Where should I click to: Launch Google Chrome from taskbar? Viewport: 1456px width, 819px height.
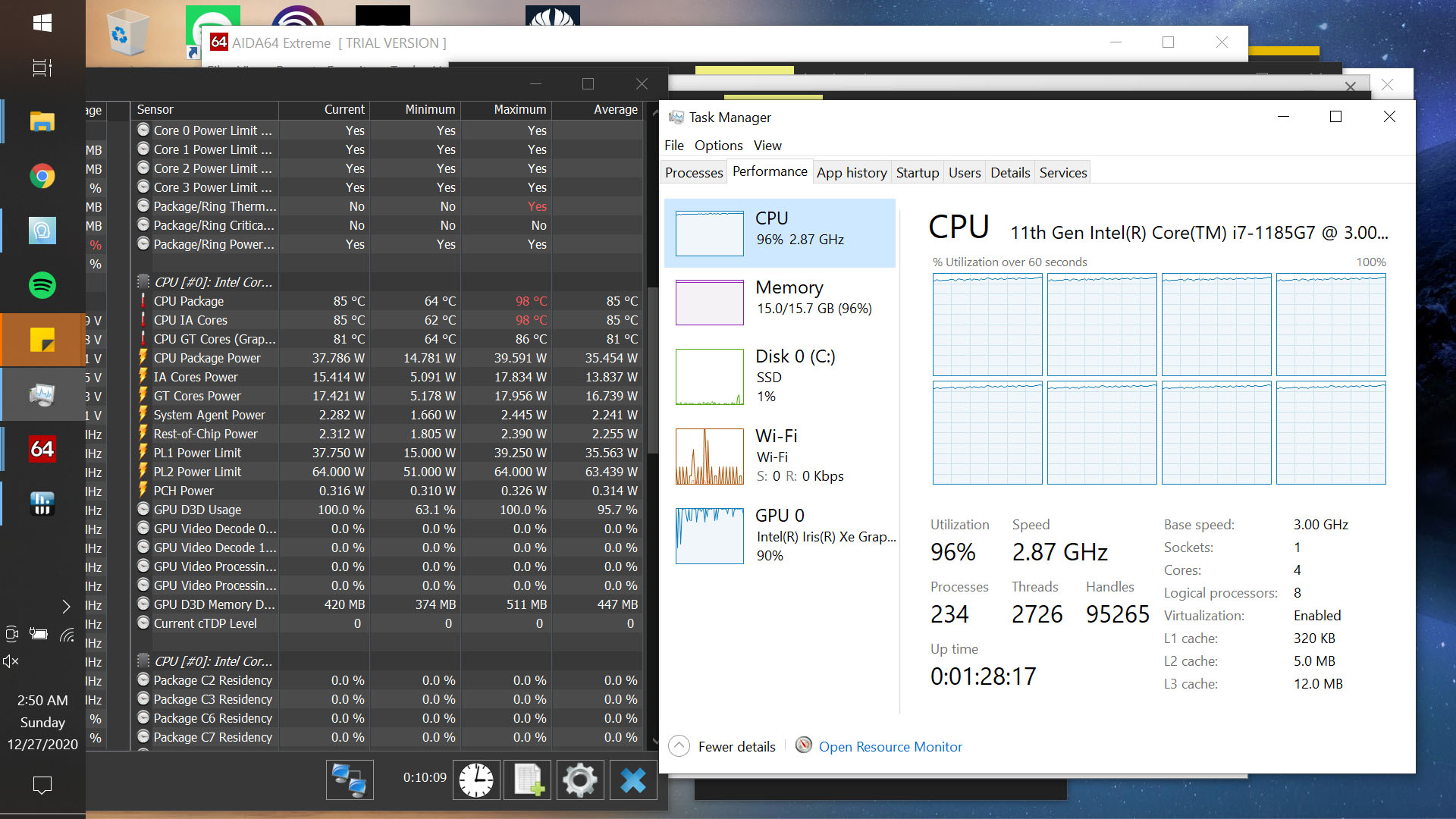42,176
